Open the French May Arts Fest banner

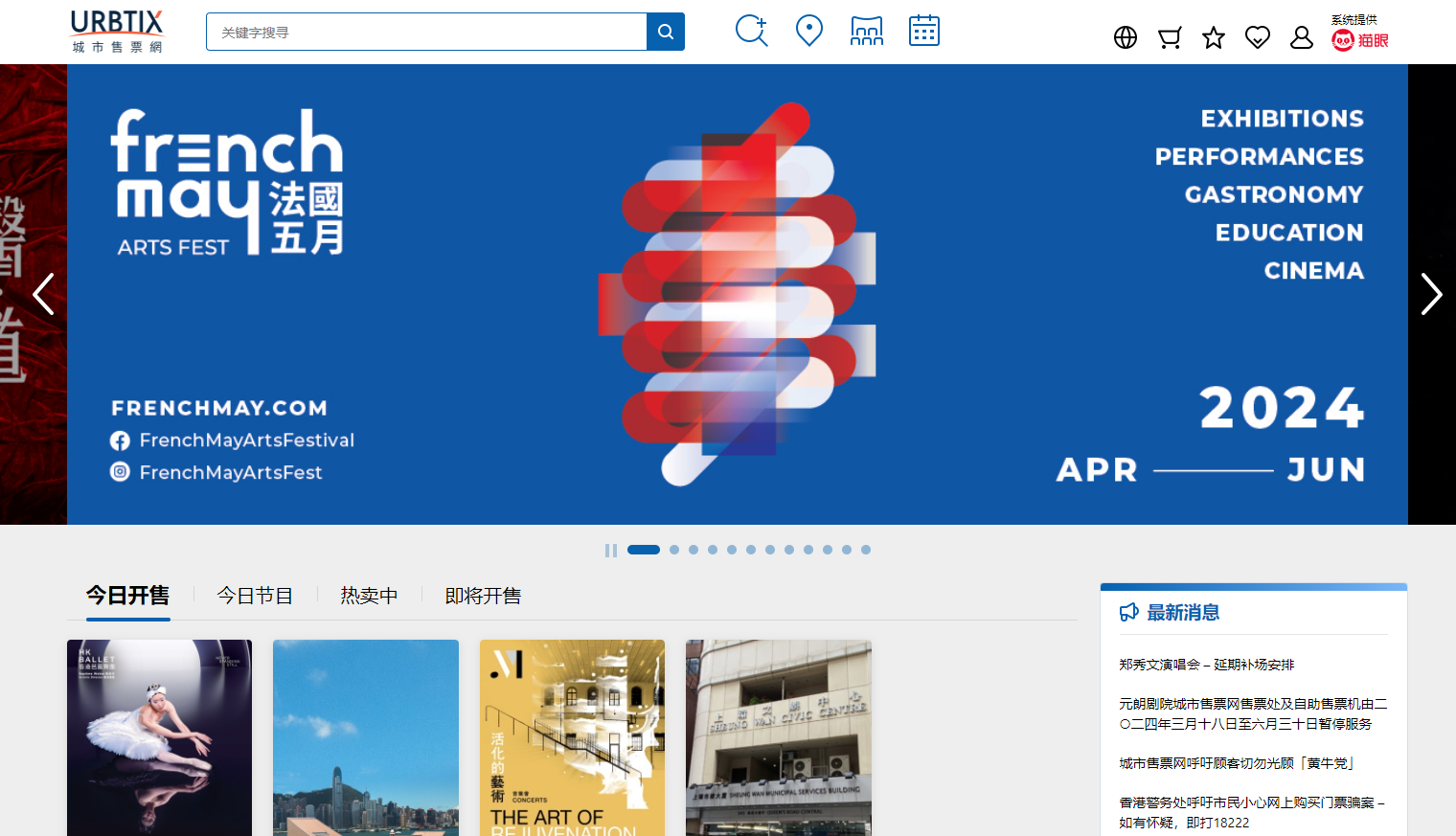click(738, 294)
